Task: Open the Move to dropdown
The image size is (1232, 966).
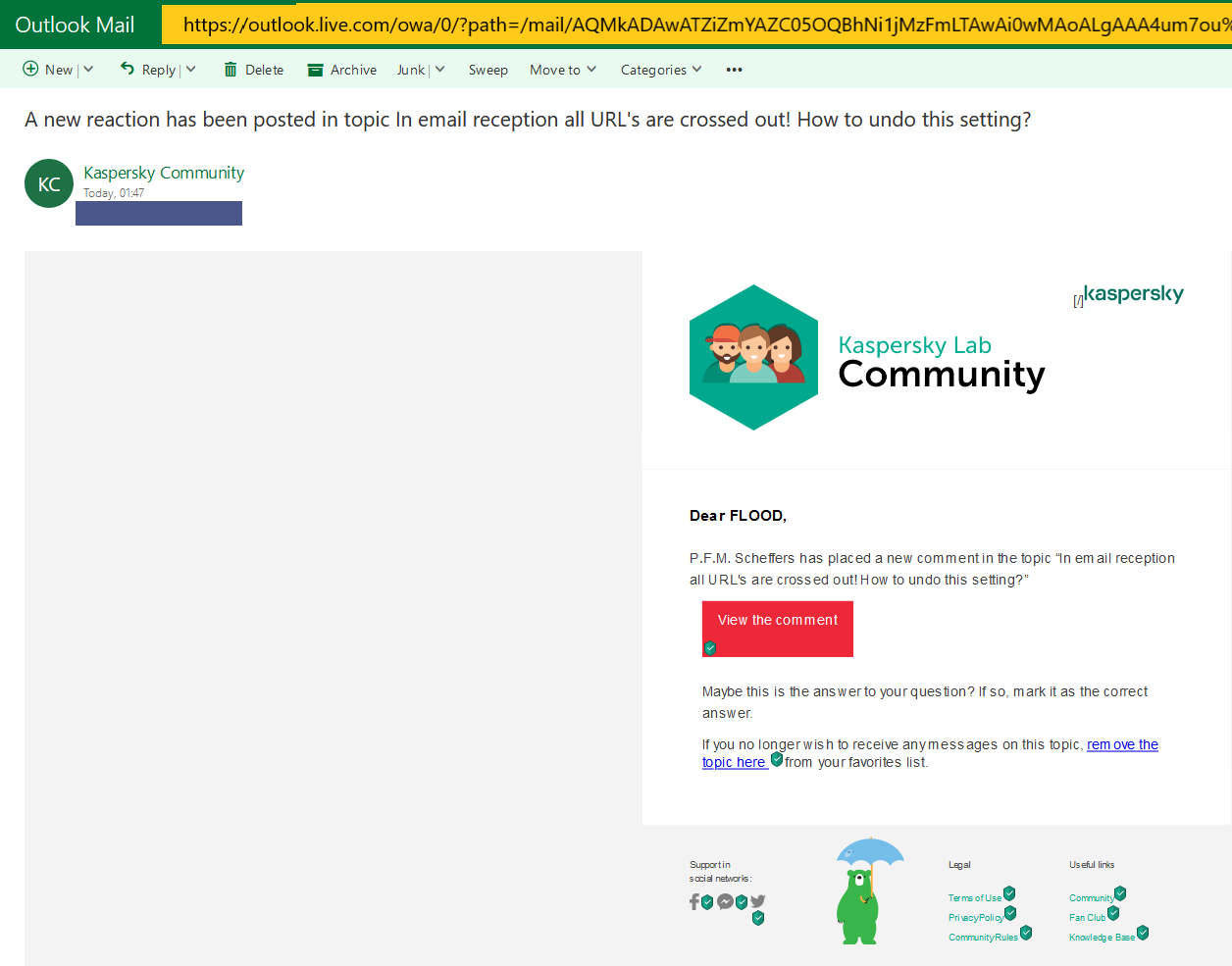Action: pos(563,70)
